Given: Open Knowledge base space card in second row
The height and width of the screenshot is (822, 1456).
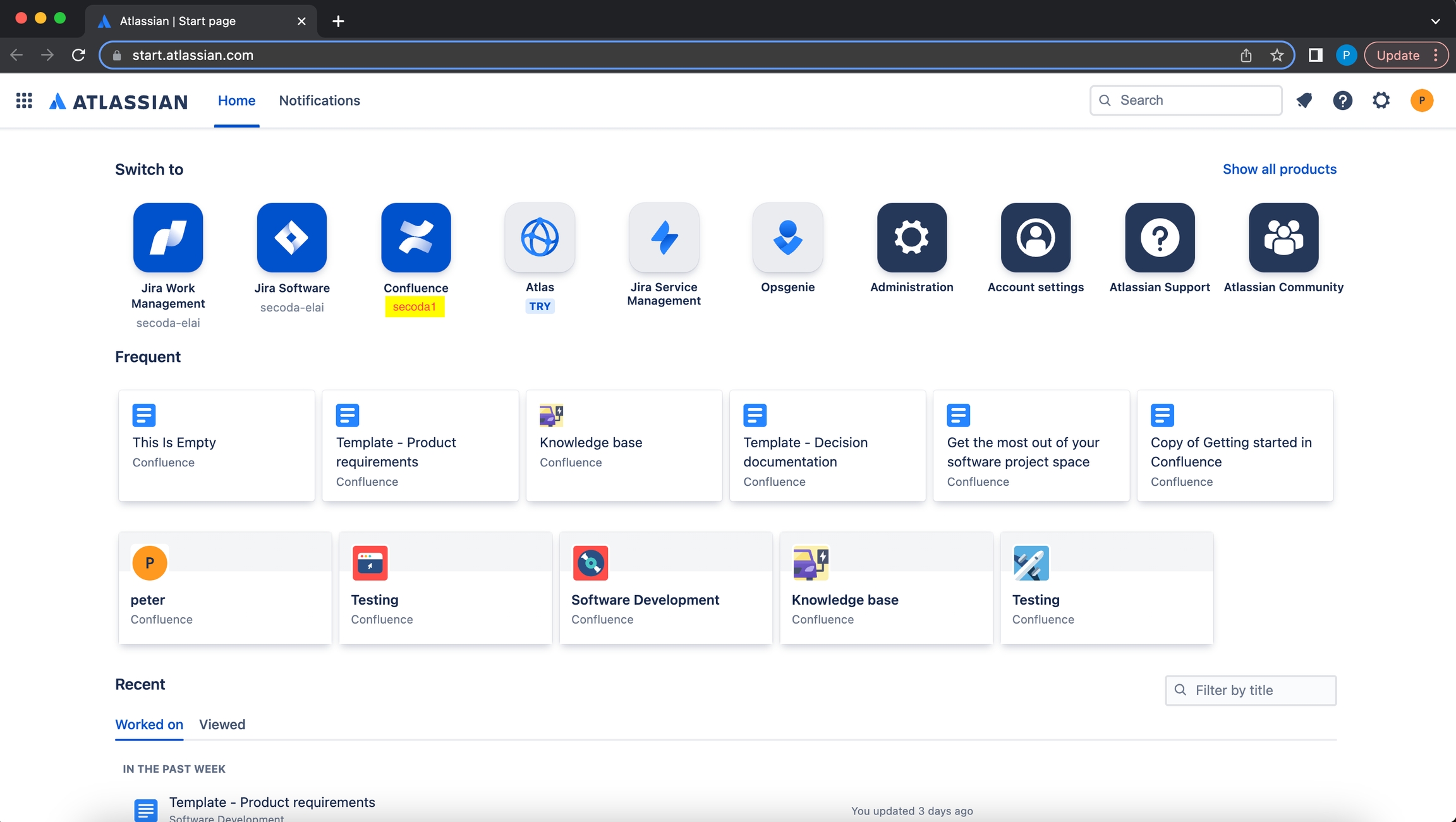Looking at the screenshot, I should pyautogui.click(x=886, y=588).
